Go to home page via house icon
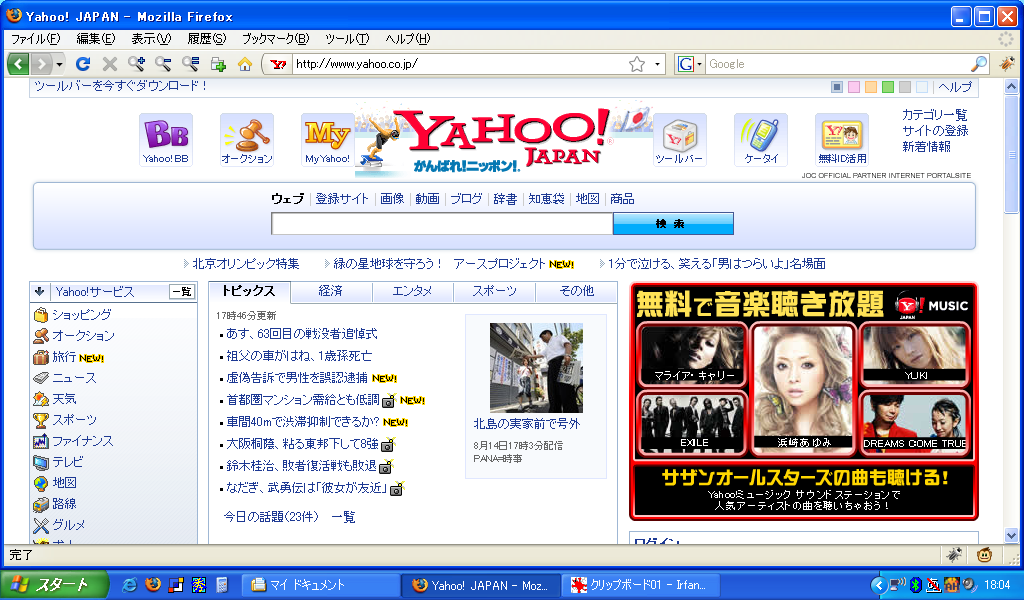1024x600 pixels. [x=245, y=64]
